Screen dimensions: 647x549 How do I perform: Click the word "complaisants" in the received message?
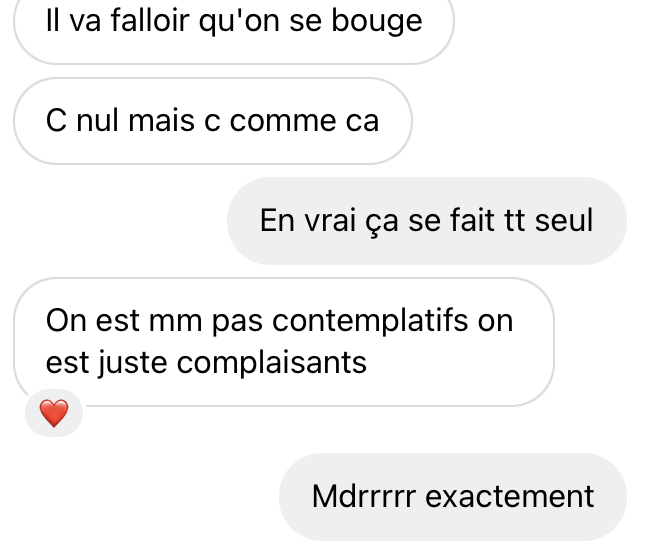[272, 364]
